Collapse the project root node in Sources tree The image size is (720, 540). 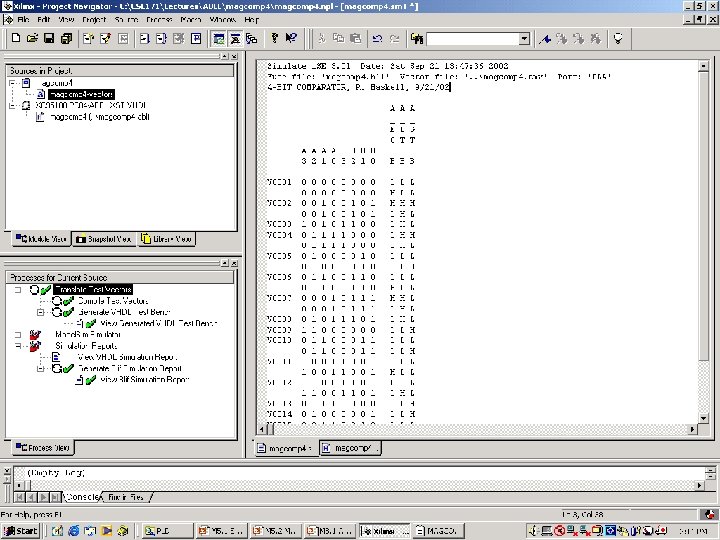click(x=12, y=83)
